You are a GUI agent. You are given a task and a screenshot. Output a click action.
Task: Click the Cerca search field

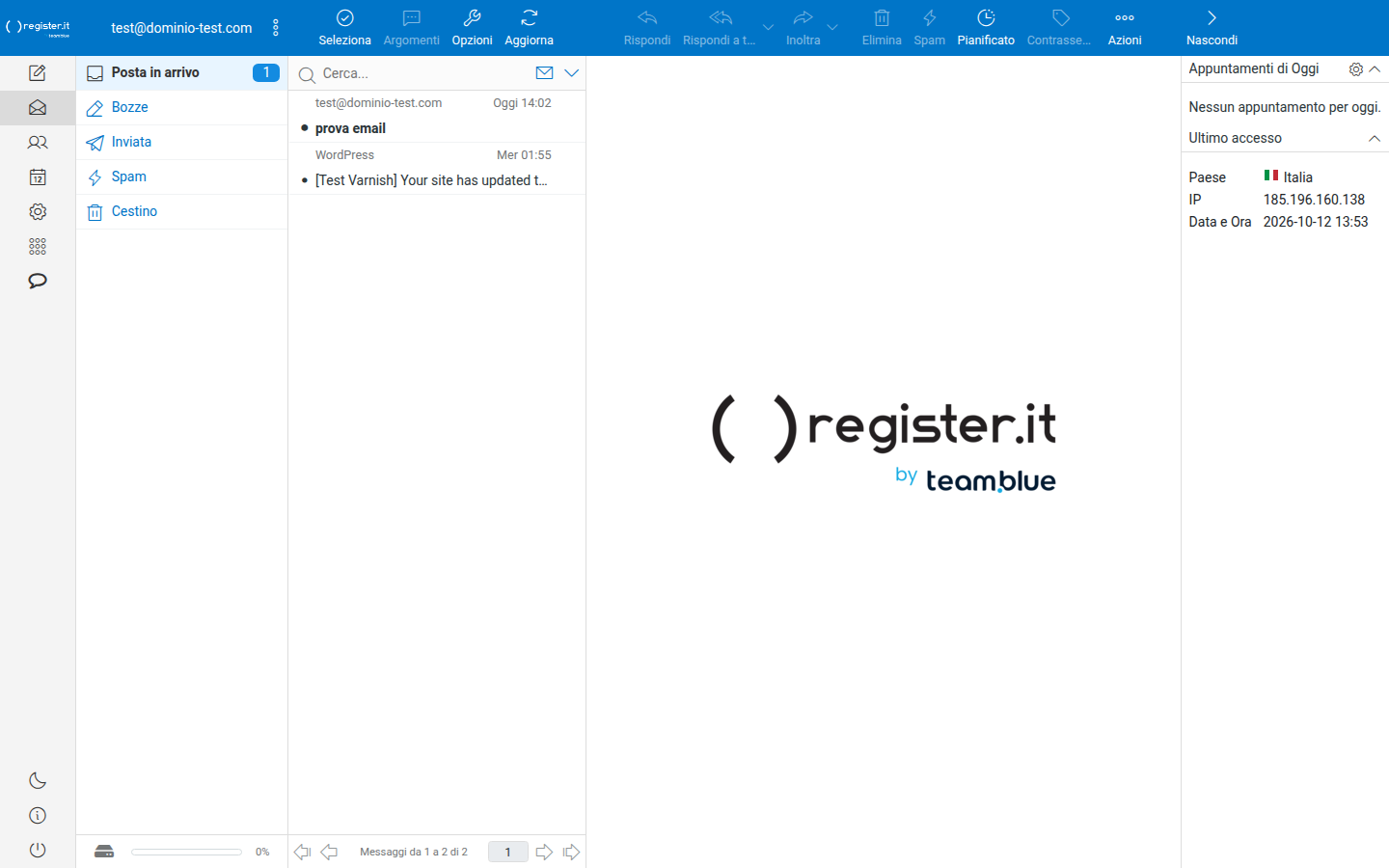pyautogui.click(x=424, y=73)
